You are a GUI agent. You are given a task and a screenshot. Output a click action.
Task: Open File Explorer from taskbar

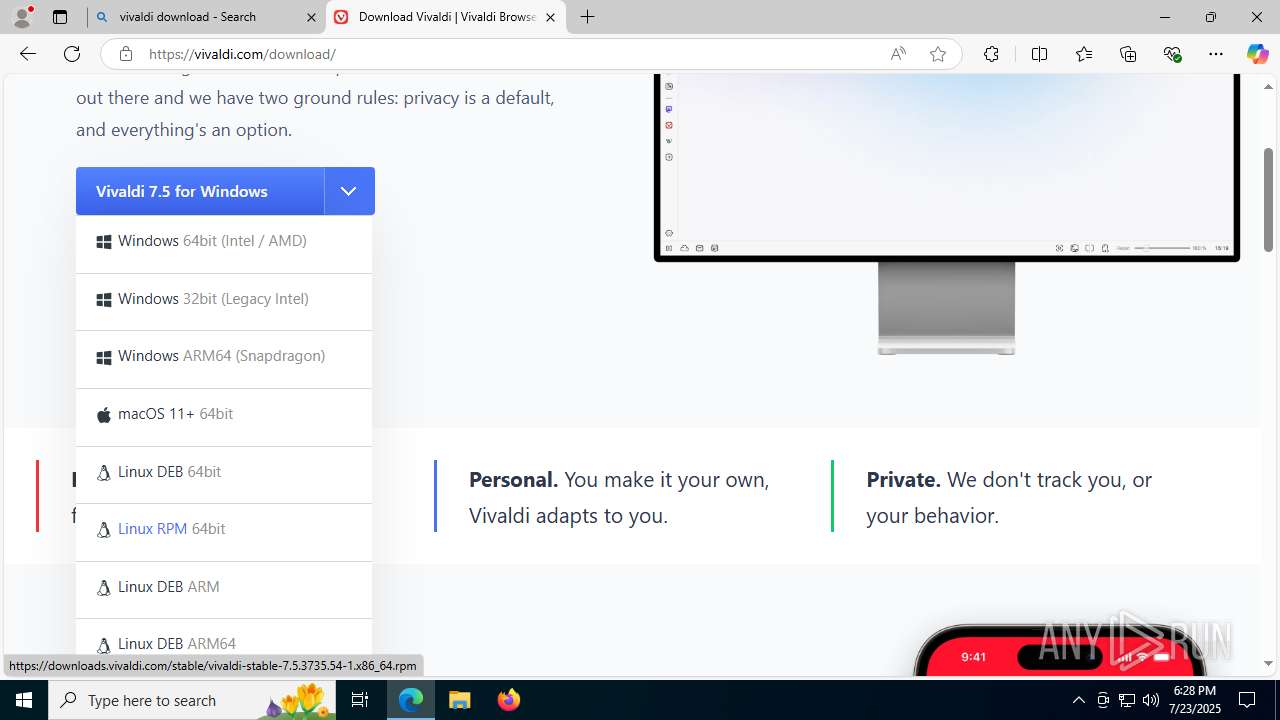(x=459, y=700)
